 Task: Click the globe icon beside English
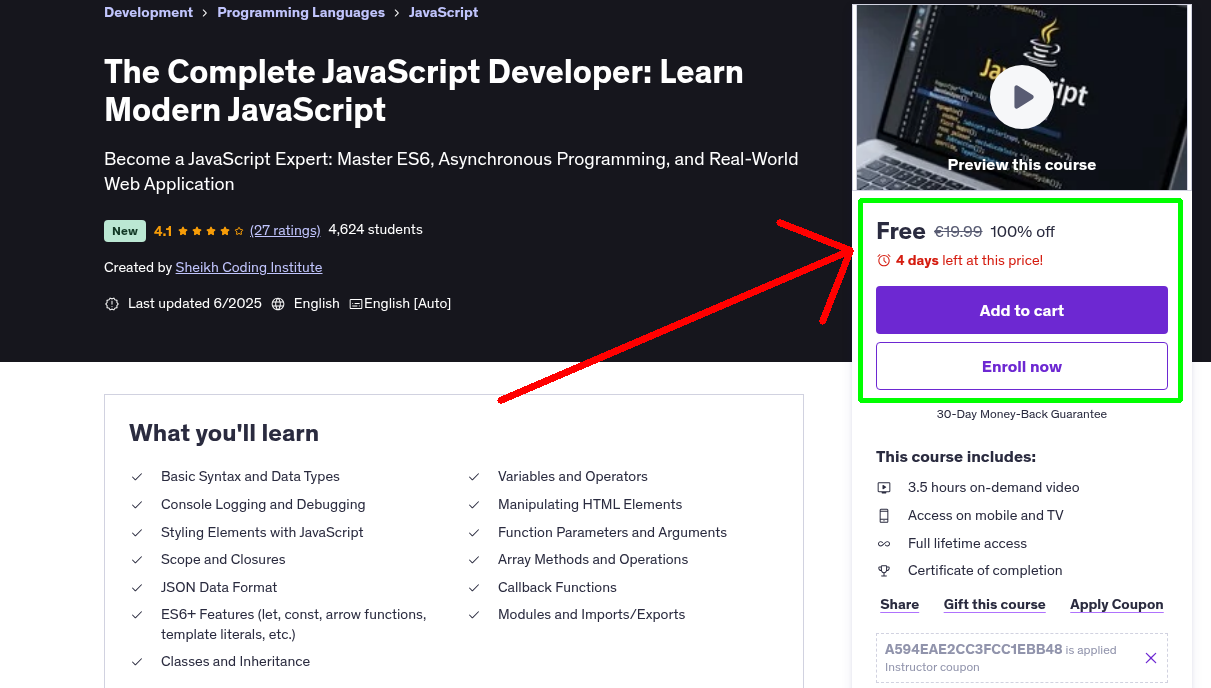click(x=278, y=304)
